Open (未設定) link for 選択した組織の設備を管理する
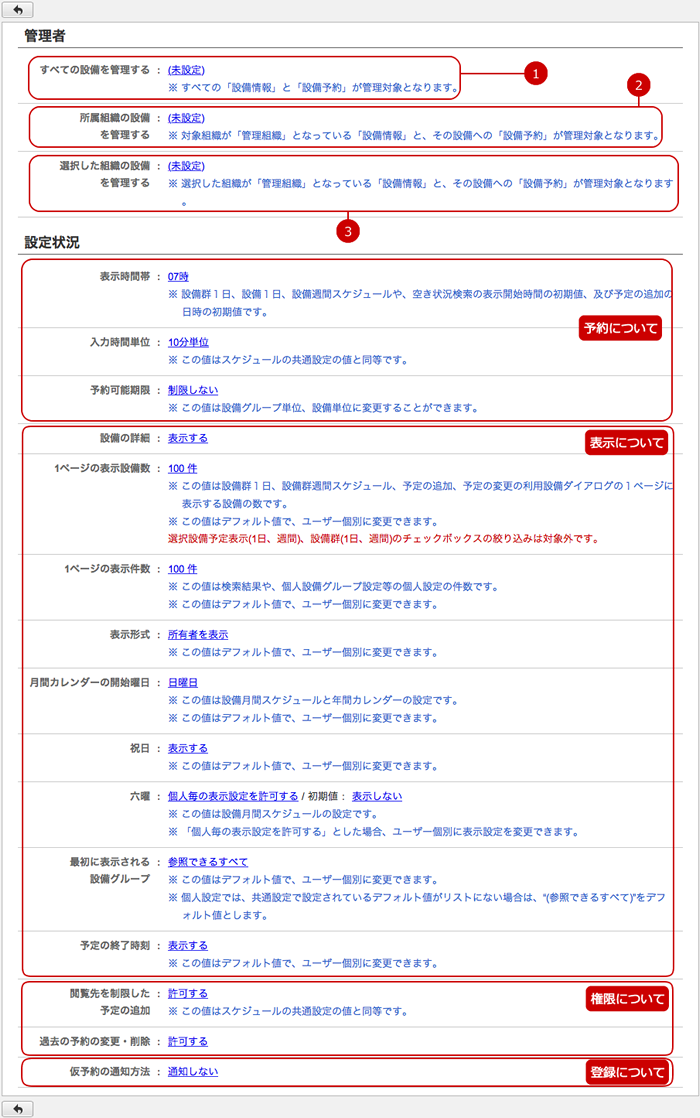 coord(186,165)
